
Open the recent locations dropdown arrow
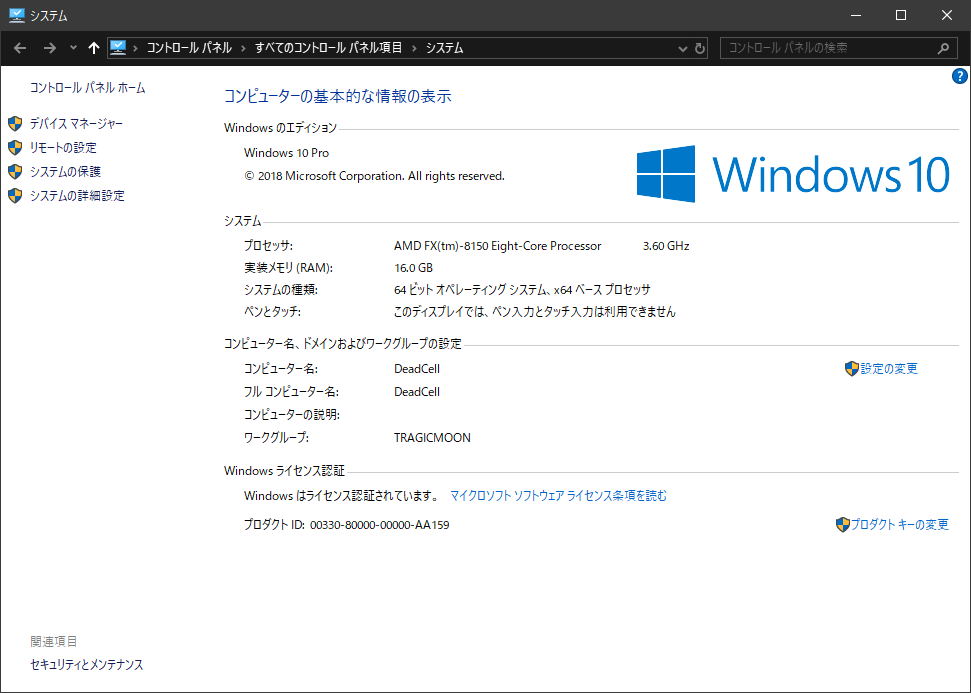coord(73,48)
